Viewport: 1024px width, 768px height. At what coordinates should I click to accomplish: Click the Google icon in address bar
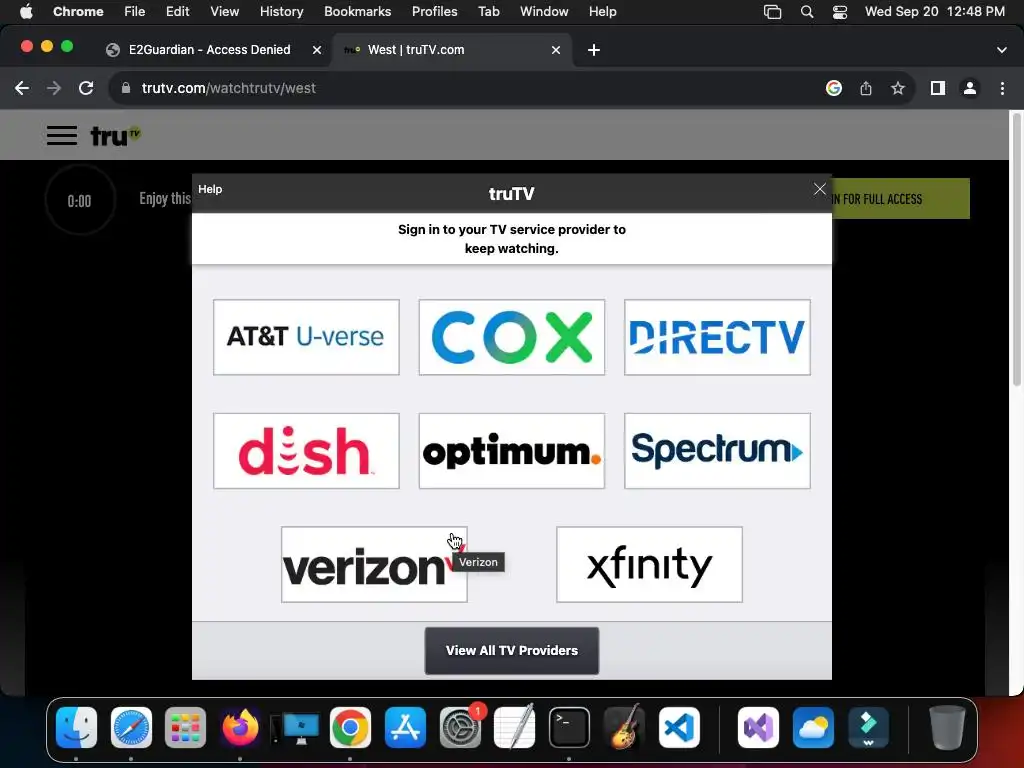pos(834,88)
